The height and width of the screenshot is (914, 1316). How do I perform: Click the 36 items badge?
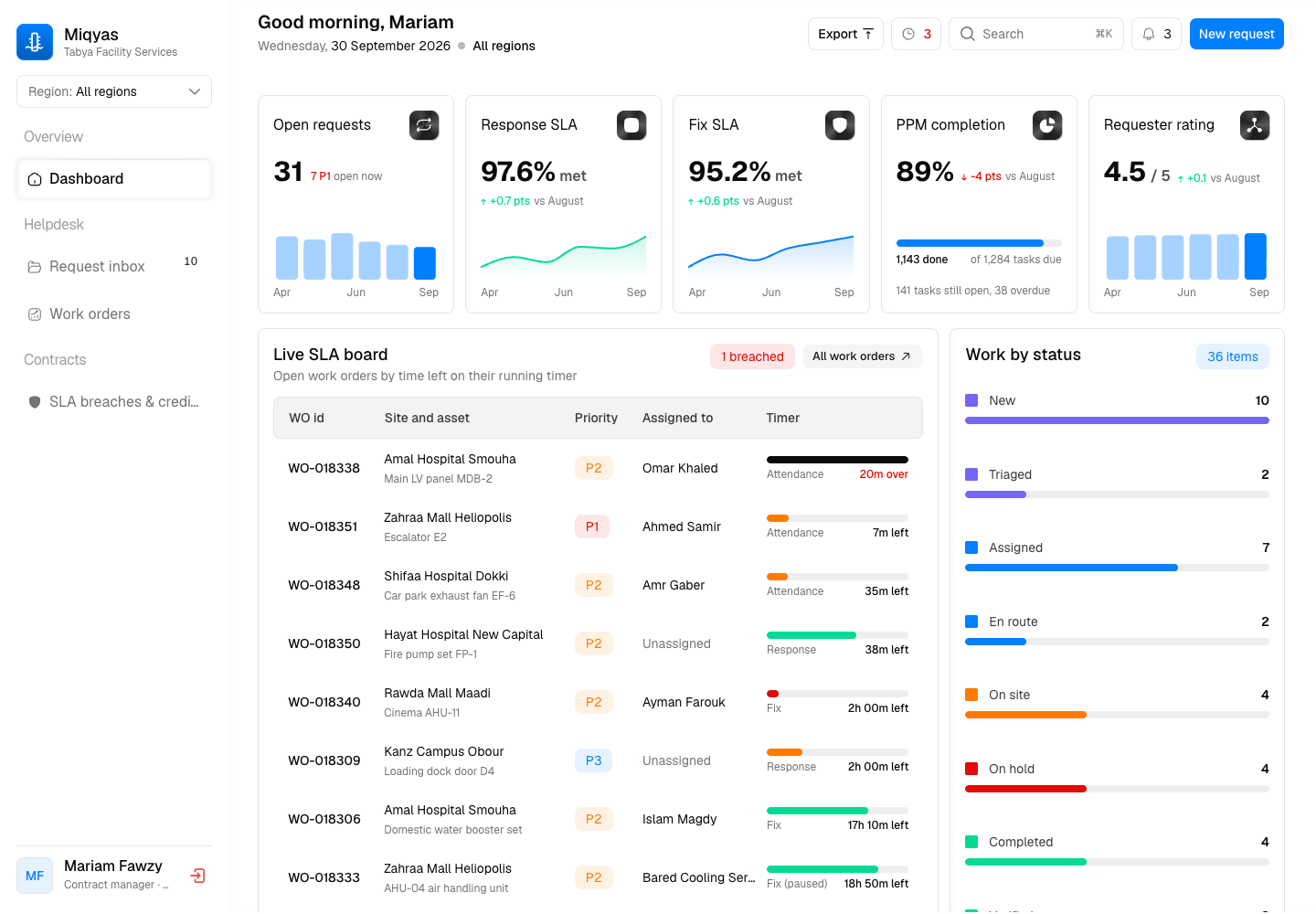[1233, 356]
